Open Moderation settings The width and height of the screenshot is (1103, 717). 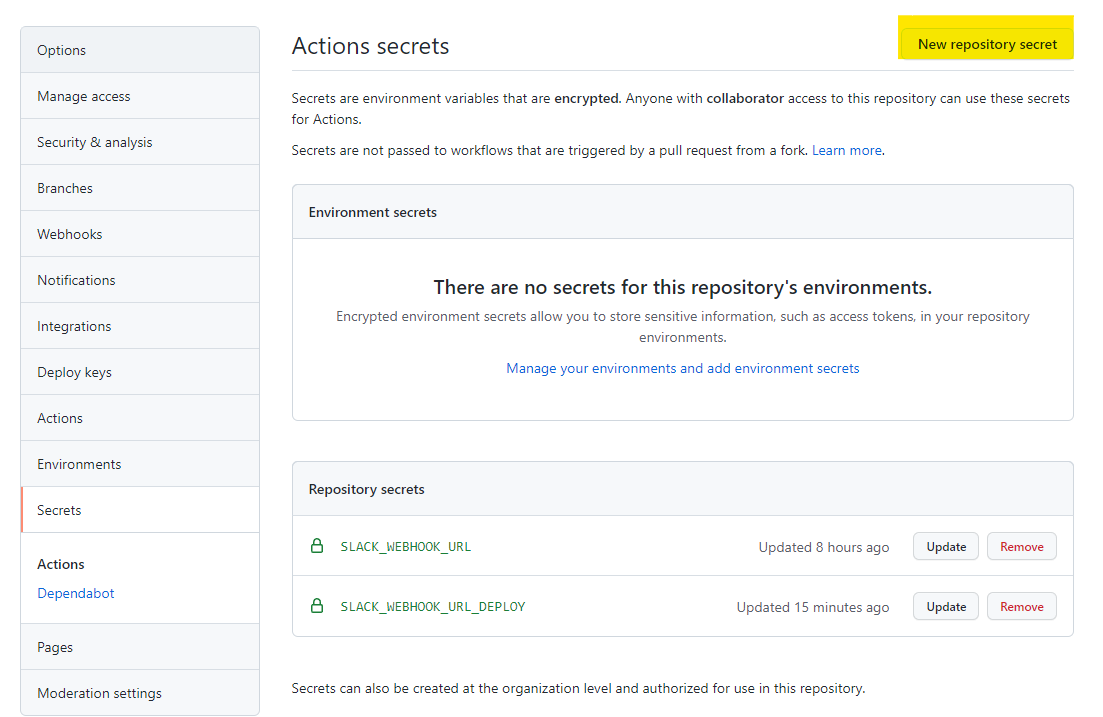[x=140, y=693]
